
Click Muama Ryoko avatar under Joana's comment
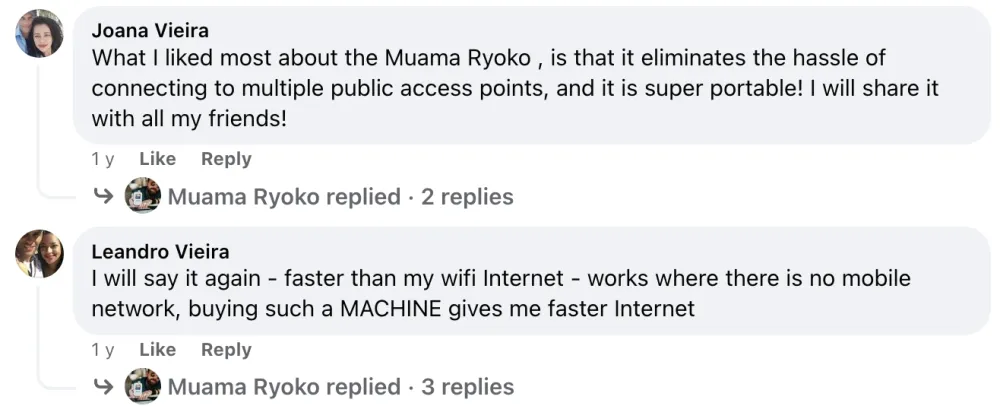tap(143, 196)
